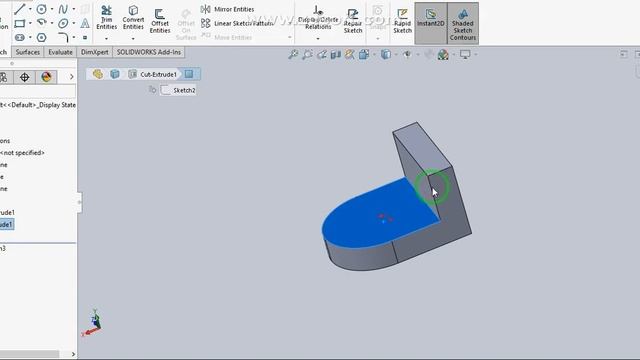The height and width of the screenshot is (360, 640).
Task: Open Circle tool dropdown arrow
Action: [x=52, y=9]
